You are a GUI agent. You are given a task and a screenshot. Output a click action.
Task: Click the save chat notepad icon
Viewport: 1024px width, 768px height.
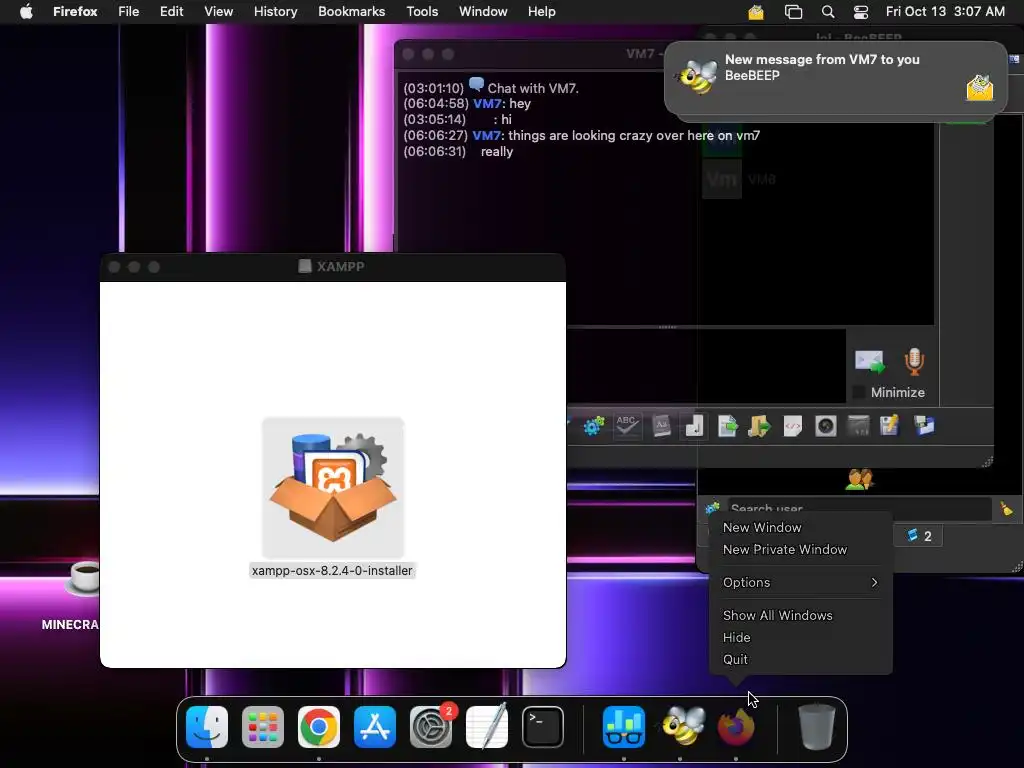(890, 426)
